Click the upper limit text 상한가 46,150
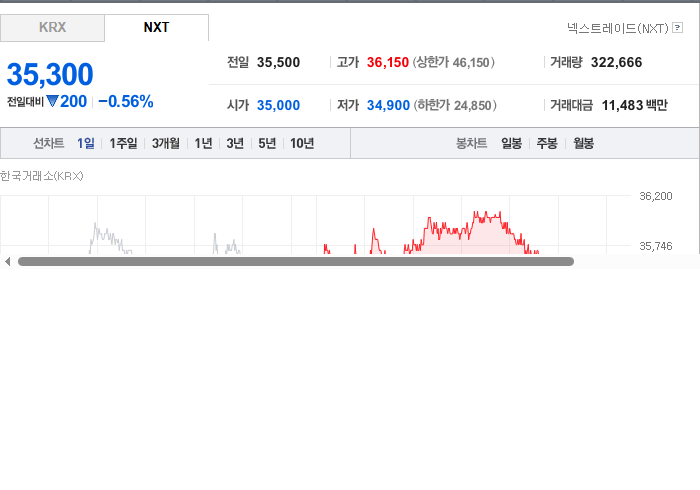The height and width of the screenshot is (490, 700). click(453, 62)
